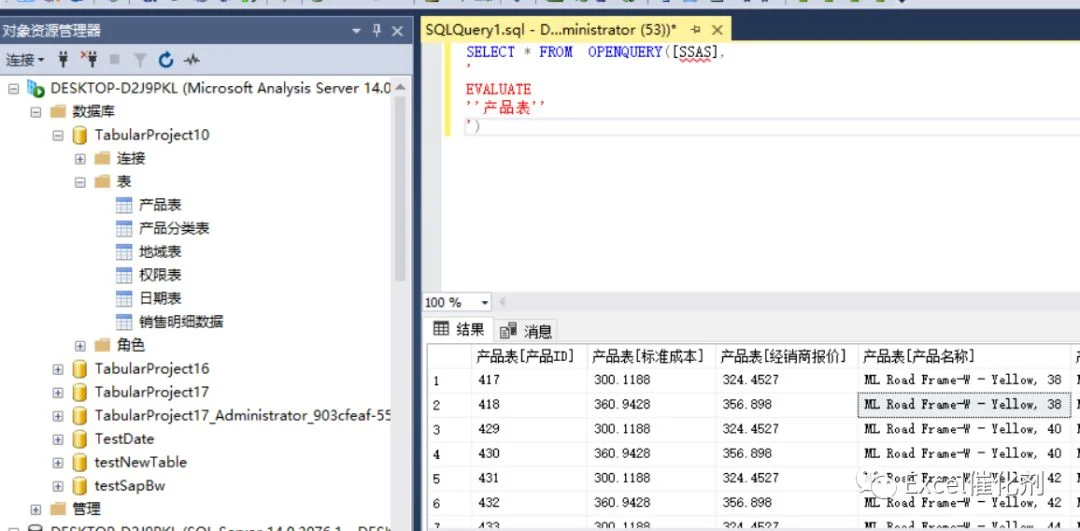The height and width of the screenshot is (531, 1080).
Task: Collapse the 数据库 folder node
Action: (x=36, y=112)
